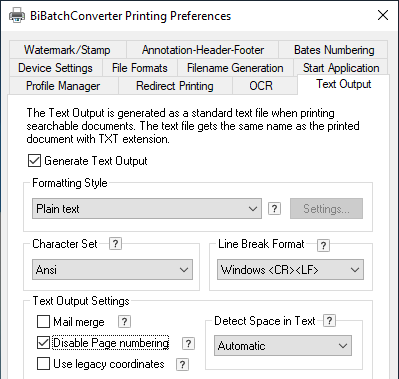This screenshot has width=399, height=379.
Task: Click the help icon next to Formatting Style dropdown
Action: (x=274, y=209)
